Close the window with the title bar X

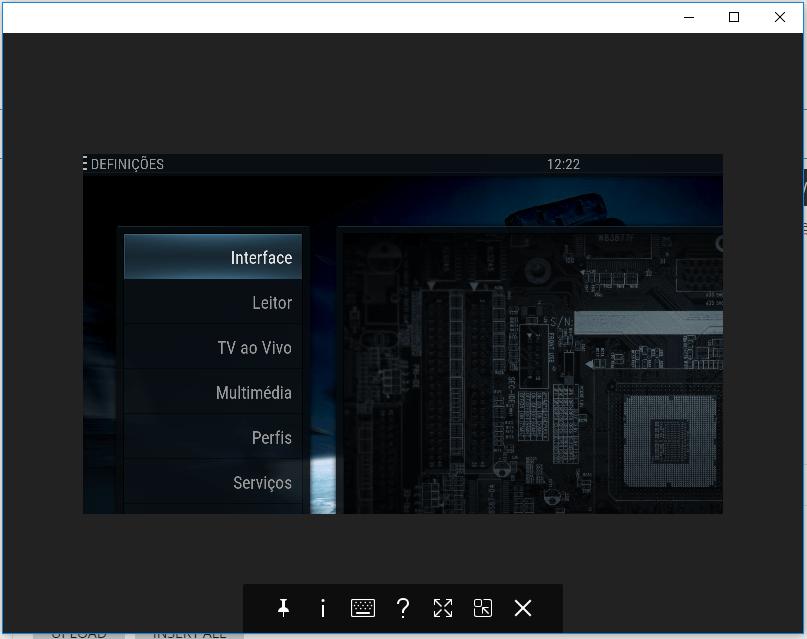tap(780, 17)
